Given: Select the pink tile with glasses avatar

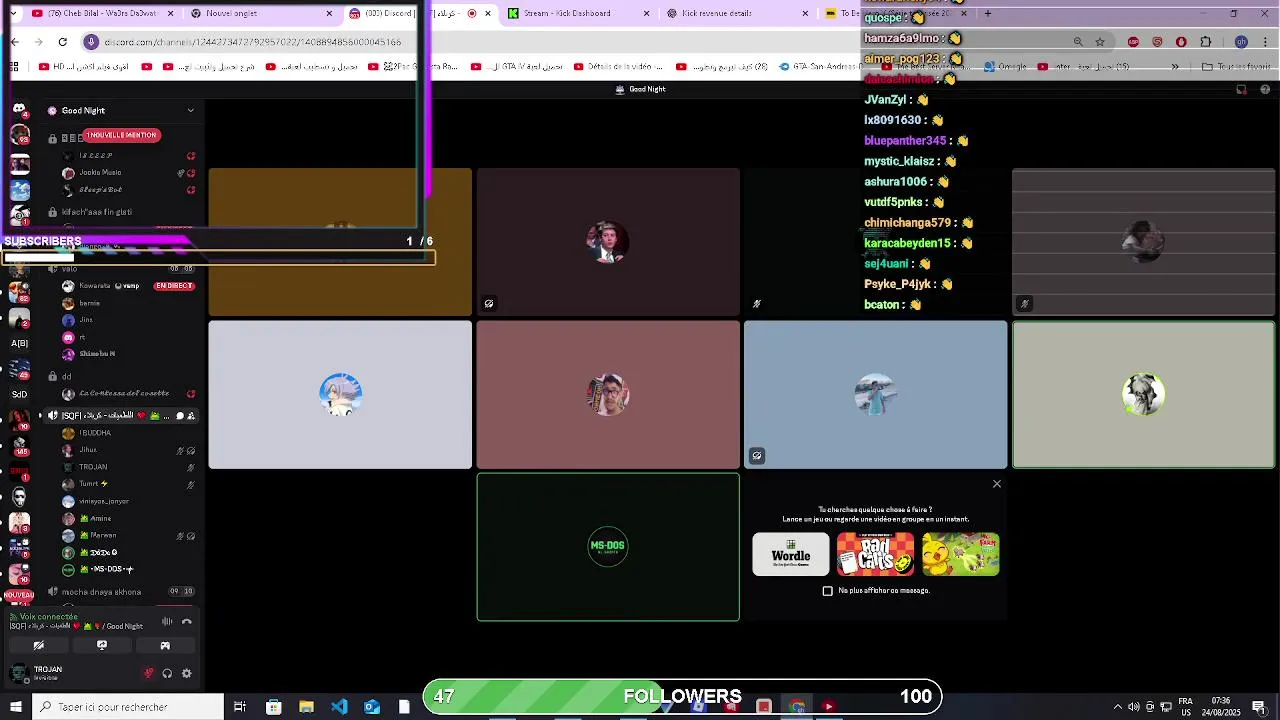Looking at the screenshot, I should point(608,394).
